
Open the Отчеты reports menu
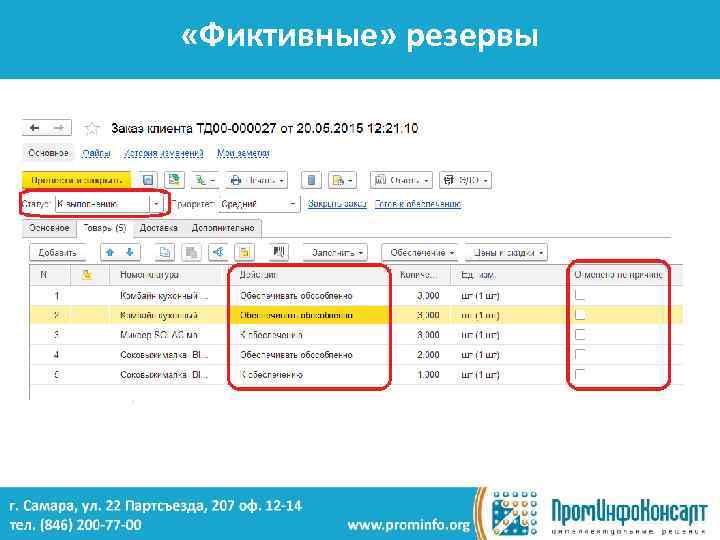click(x=401, y=180)
